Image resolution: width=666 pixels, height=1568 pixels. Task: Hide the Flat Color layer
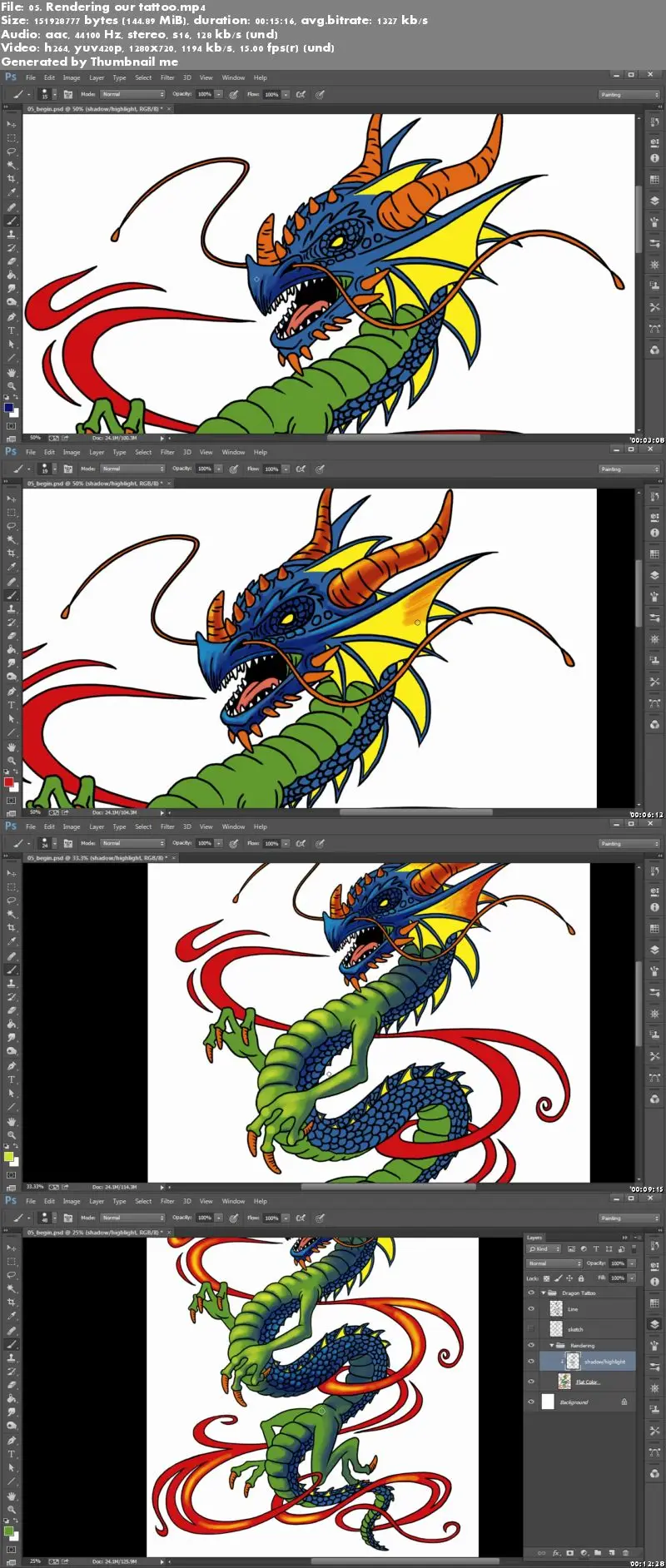coord(531,1382)
